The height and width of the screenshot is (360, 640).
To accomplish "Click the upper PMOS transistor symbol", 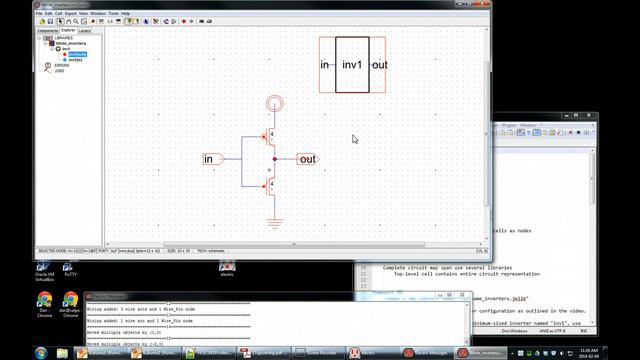I will pos(269,137).
